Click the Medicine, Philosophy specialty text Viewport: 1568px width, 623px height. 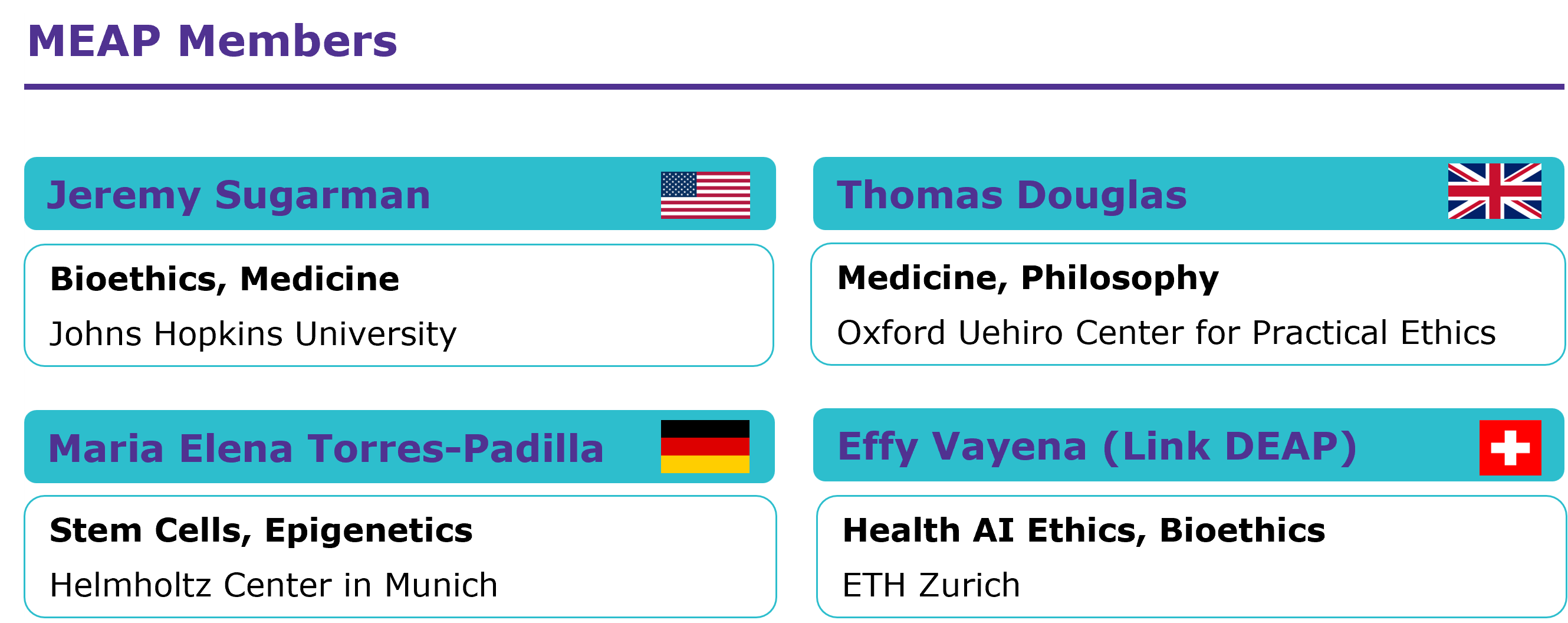tap(1028, 278)
